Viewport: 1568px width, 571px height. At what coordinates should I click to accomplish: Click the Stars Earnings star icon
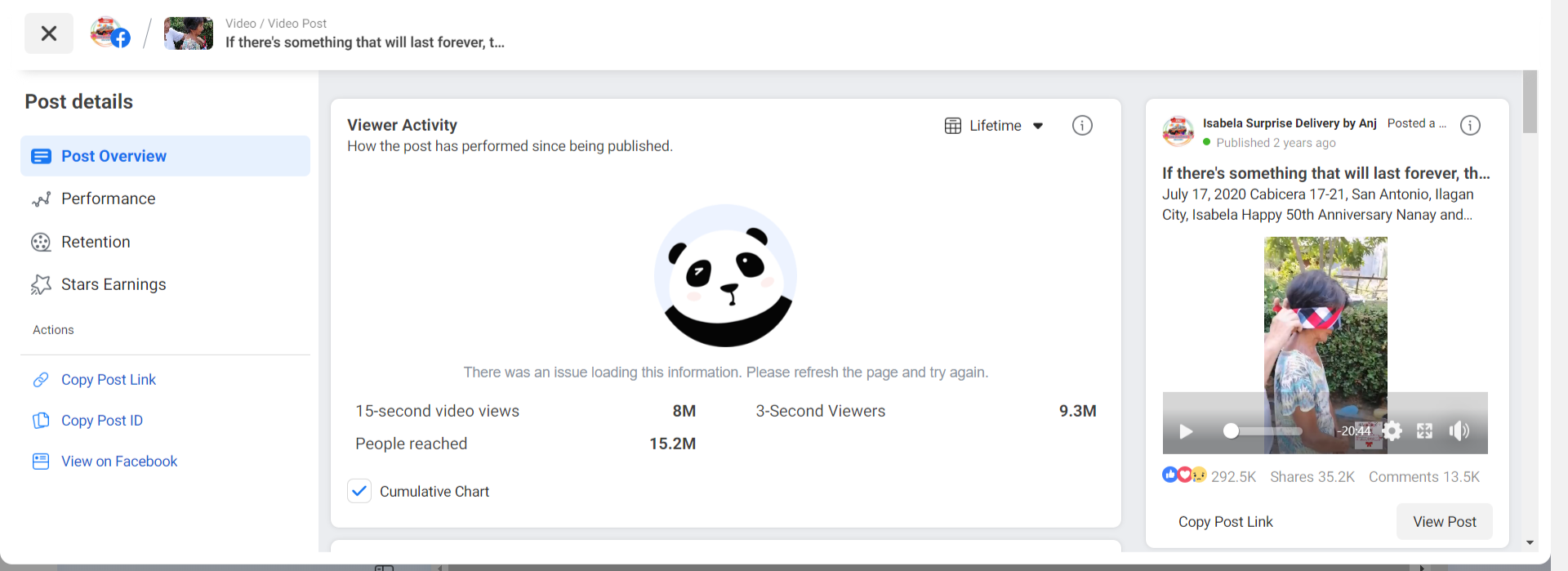[41, 284]
